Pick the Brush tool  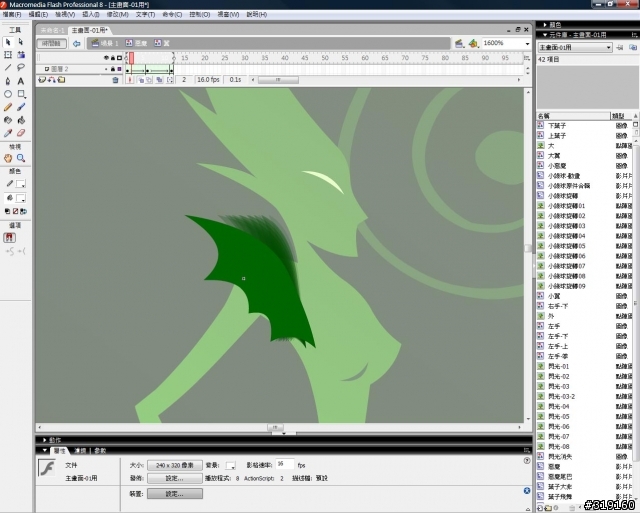[x=21, y=107]
